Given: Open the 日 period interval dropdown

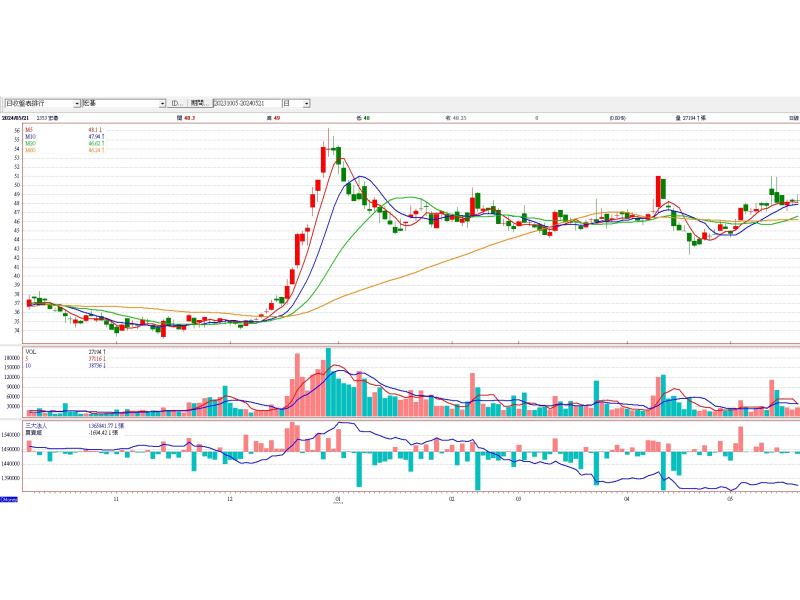Looking at the screenshot, I should pos(306,103).
